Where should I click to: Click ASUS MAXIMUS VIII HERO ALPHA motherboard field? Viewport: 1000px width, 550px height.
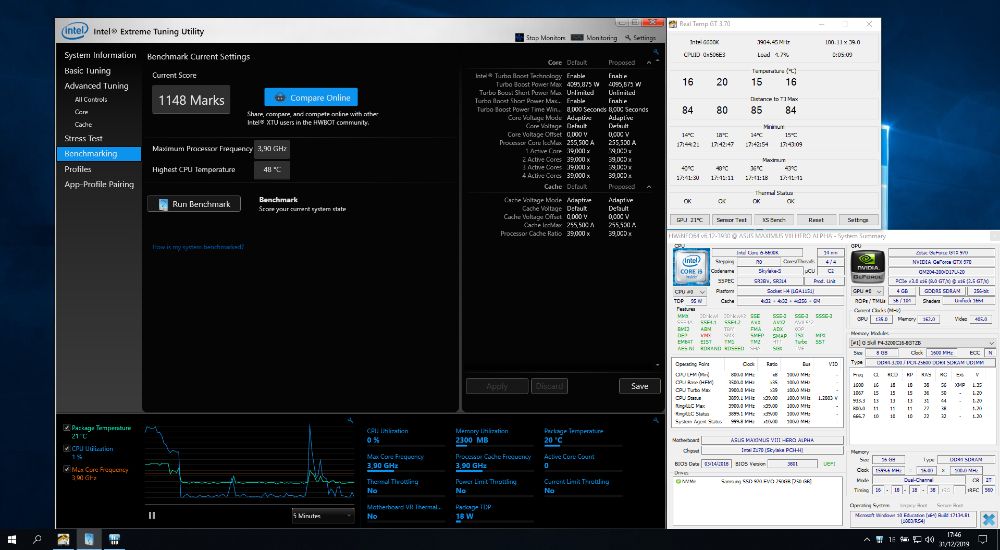[x=771, y=440]
